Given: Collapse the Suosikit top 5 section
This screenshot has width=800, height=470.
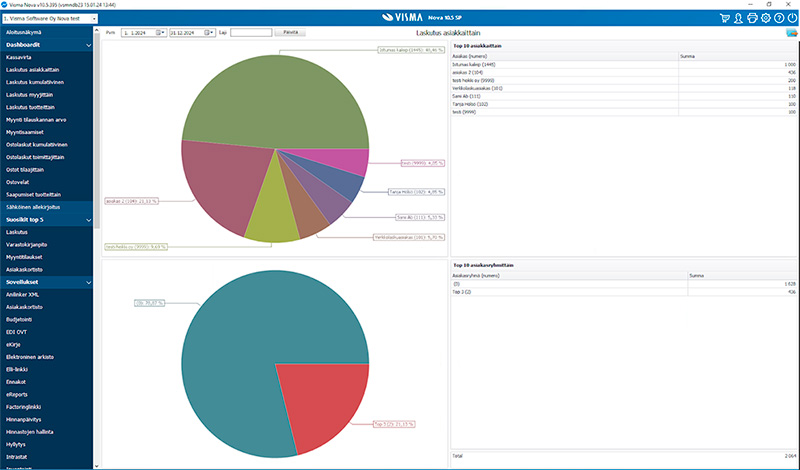Looking at the screenshot, I should coord(88,220).
